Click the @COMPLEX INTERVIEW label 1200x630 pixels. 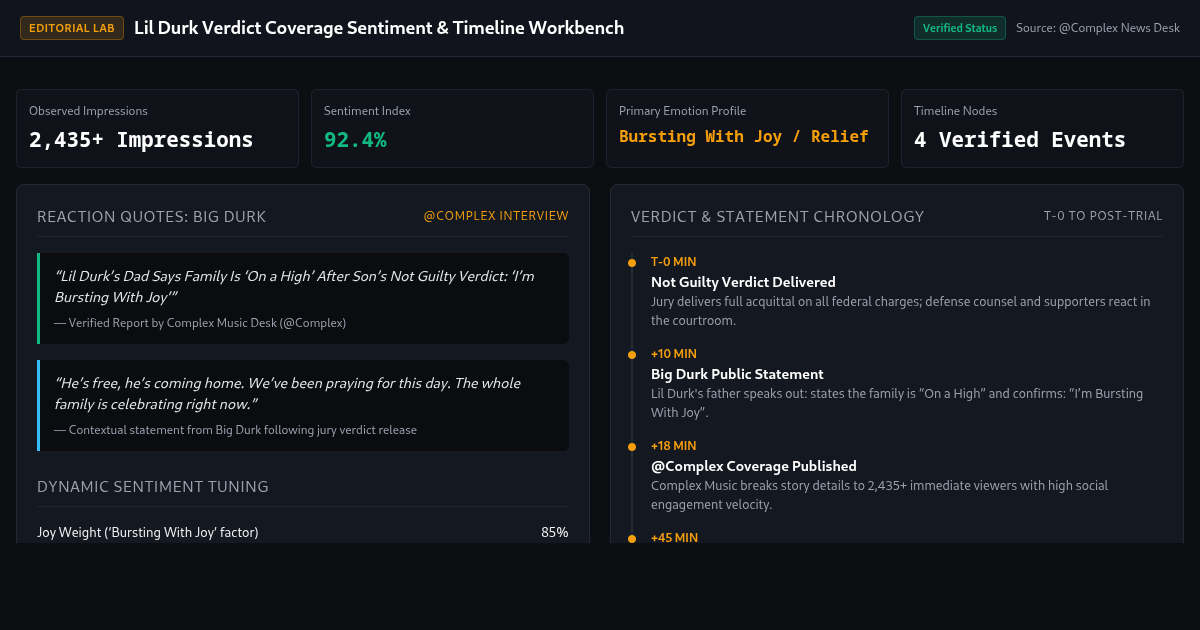(x=496, y=216)
